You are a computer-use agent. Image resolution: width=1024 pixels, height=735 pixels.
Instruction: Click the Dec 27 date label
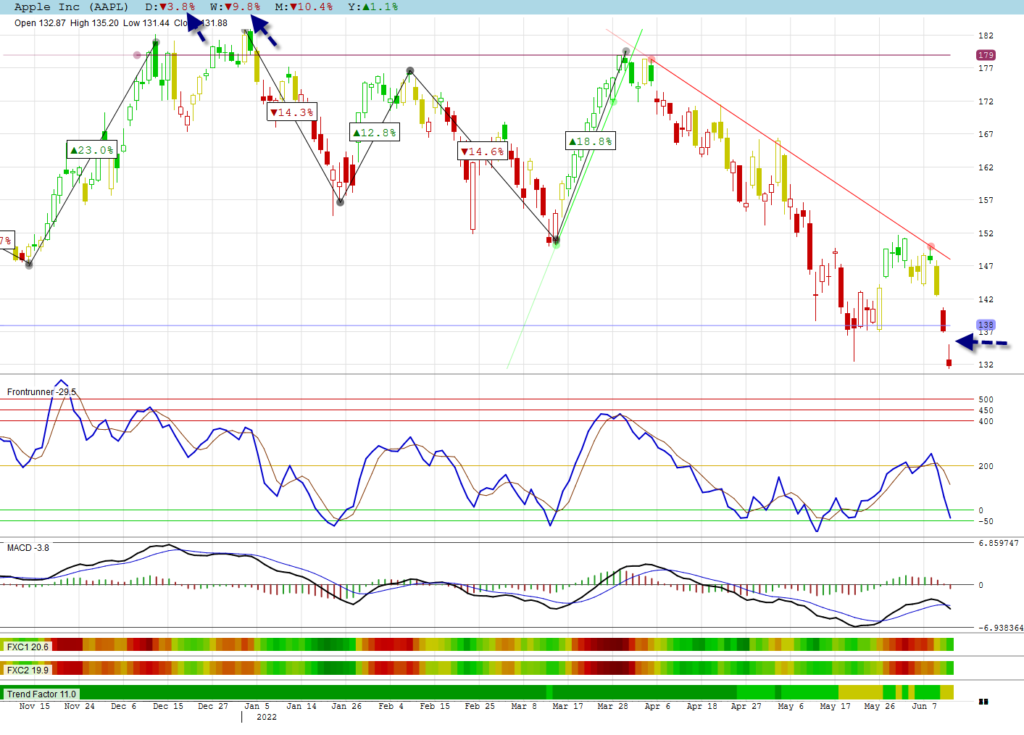[213, 706]
